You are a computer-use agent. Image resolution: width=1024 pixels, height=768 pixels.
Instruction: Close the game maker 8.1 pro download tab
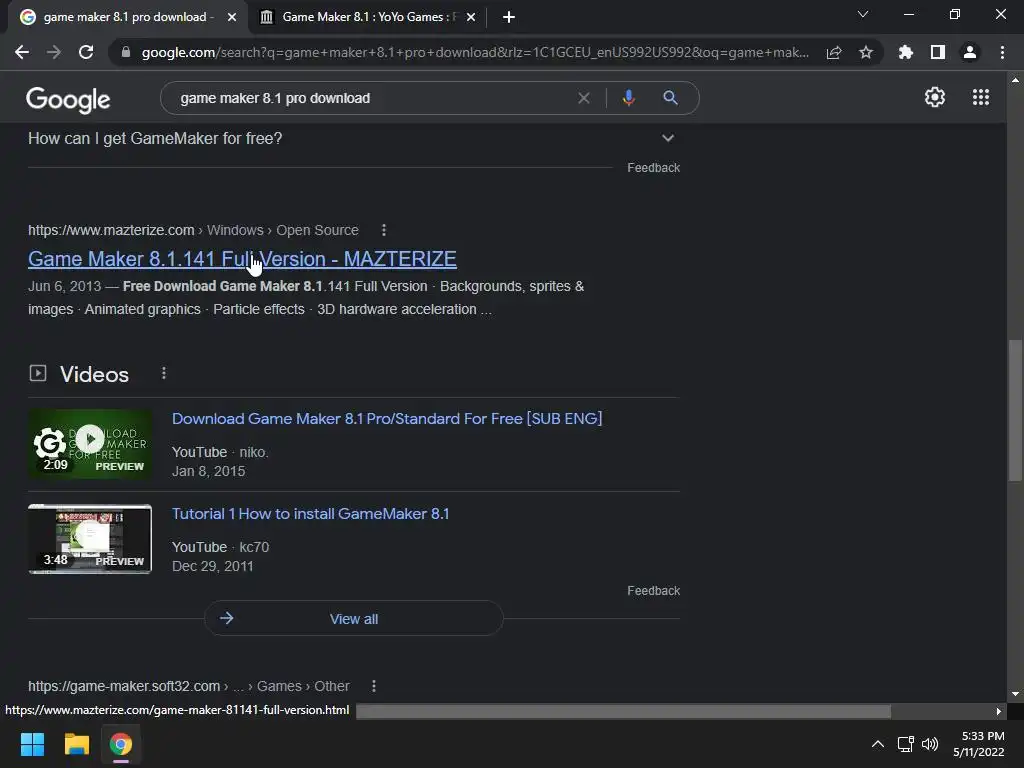coord(232,17)
